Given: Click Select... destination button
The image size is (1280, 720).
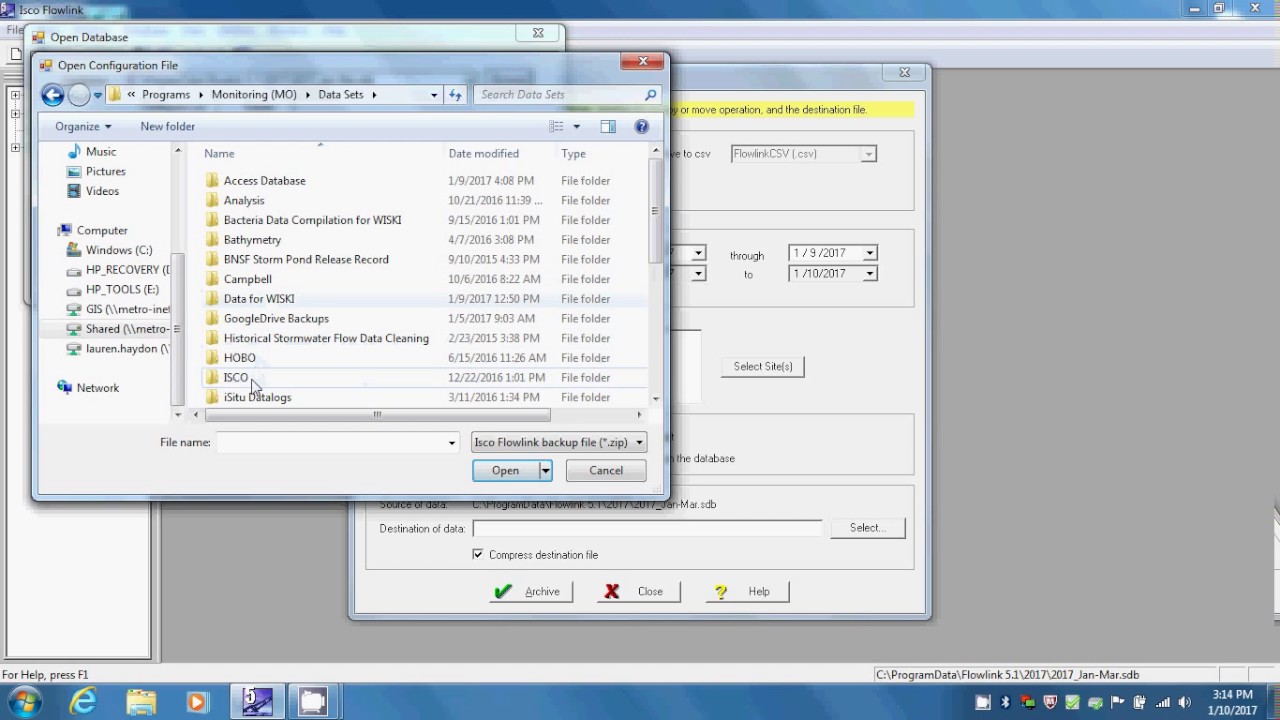Looking at the screenshot, I should pyautogui.click(x=867, y=528).
